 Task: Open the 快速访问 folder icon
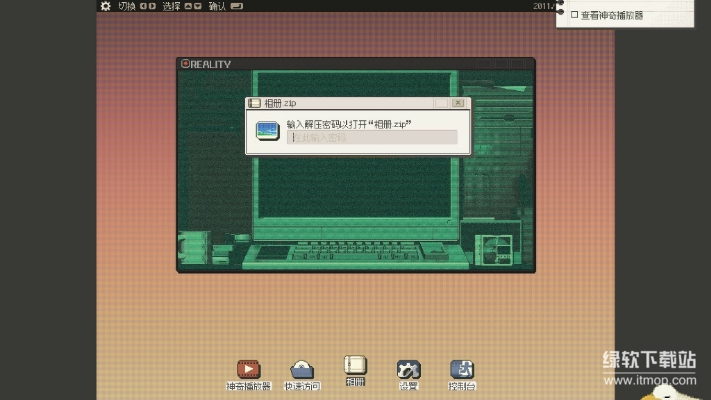(x=302, y=370)
